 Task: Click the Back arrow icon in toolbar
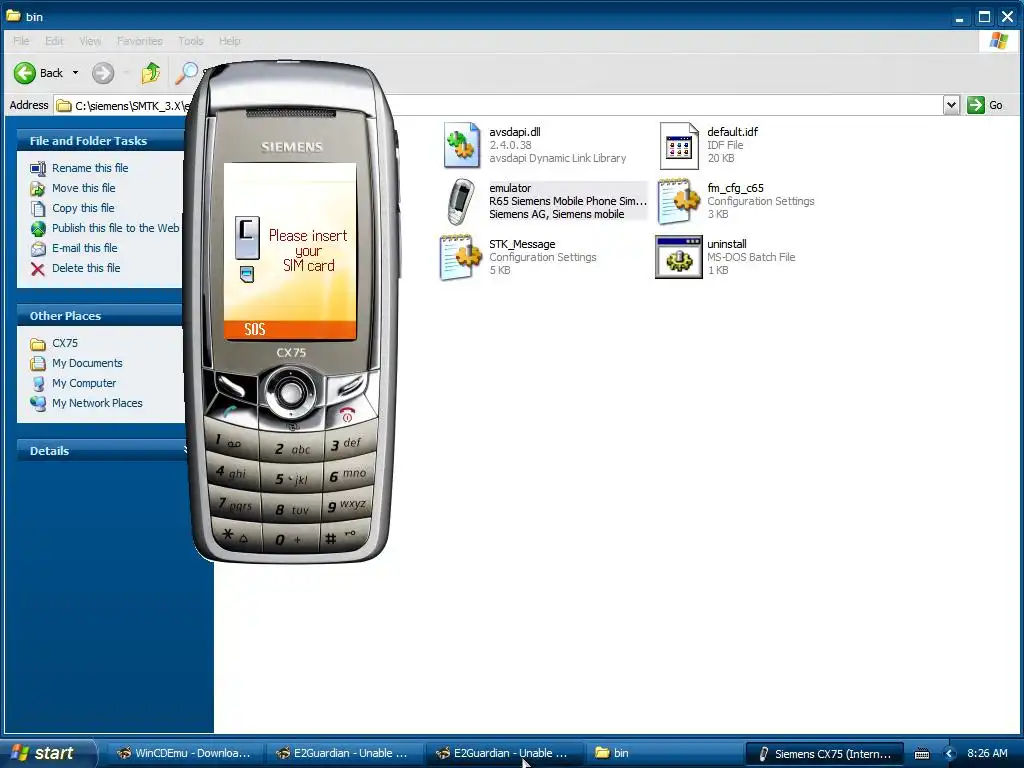(25, 73)
